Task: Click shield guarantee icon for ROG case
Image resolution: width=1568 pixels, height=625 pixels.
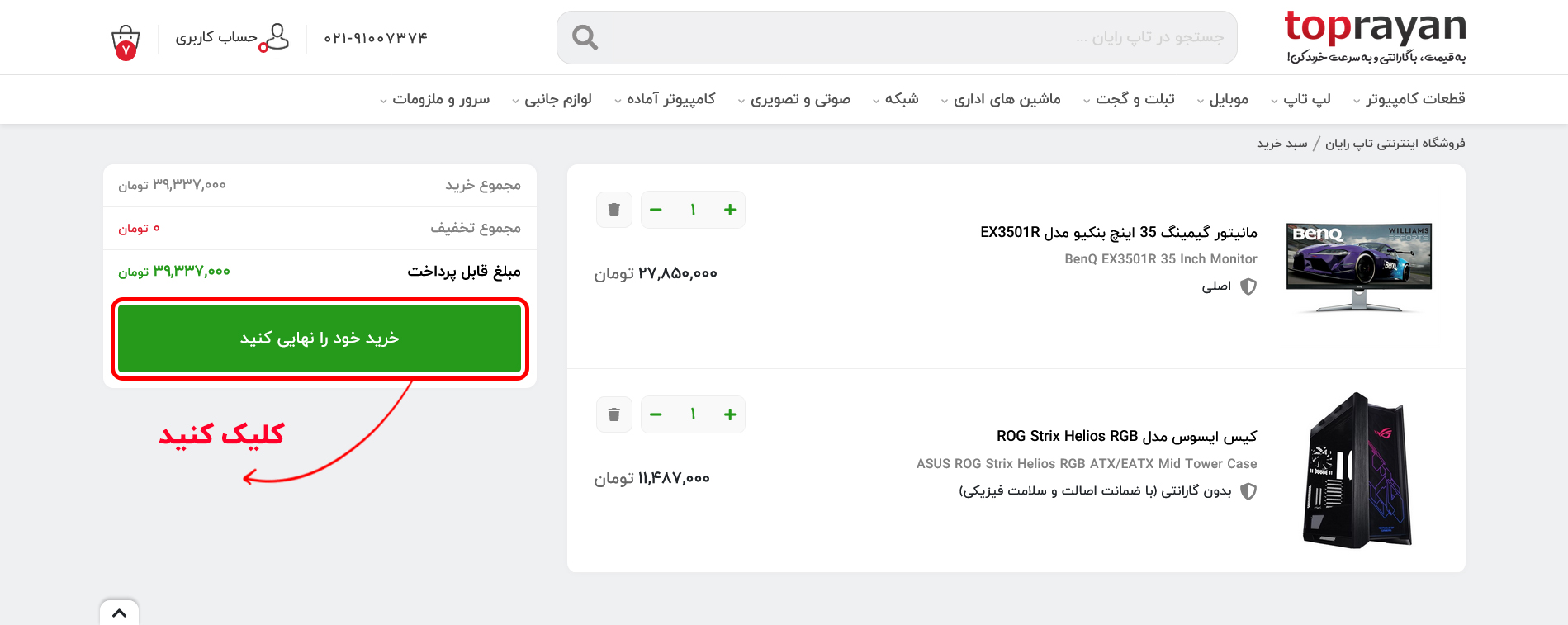Action: pyautogui.click(x=1248, y=491)
